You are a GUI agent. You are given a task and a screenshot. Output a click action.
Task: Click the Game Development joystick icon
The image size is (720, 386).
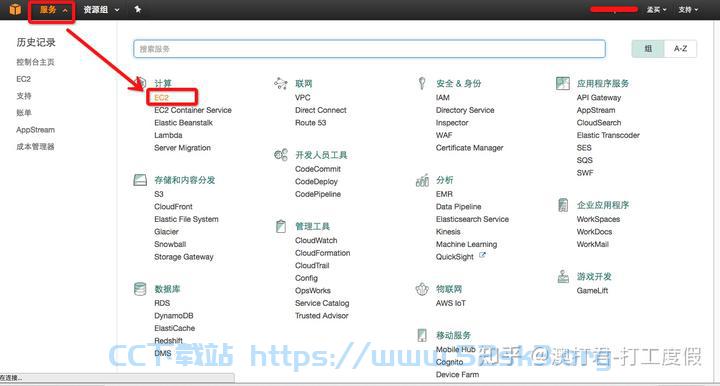563,276
